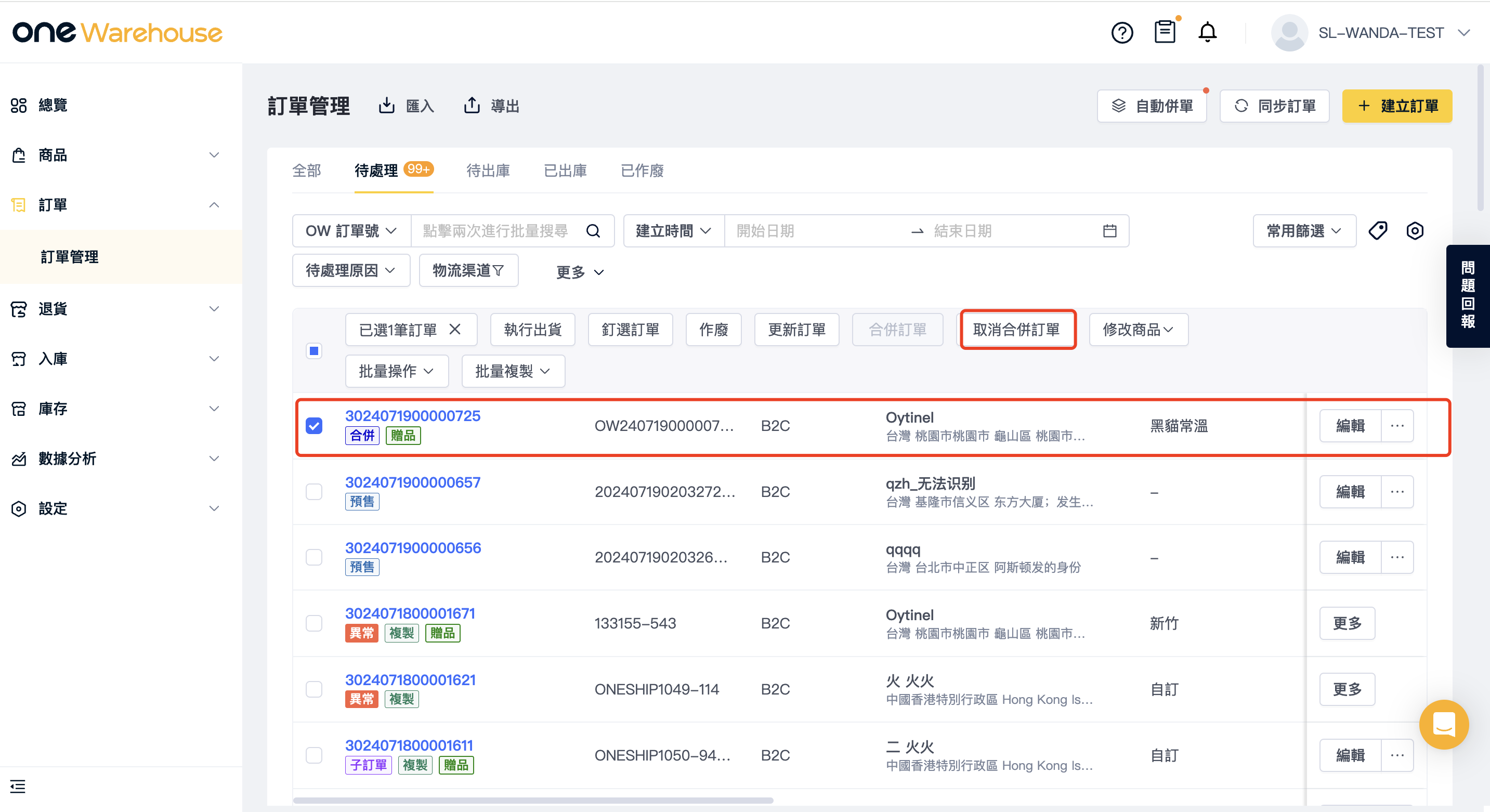Open the 批量操作 dropdown
The image size is (1490, 812).
397,371
